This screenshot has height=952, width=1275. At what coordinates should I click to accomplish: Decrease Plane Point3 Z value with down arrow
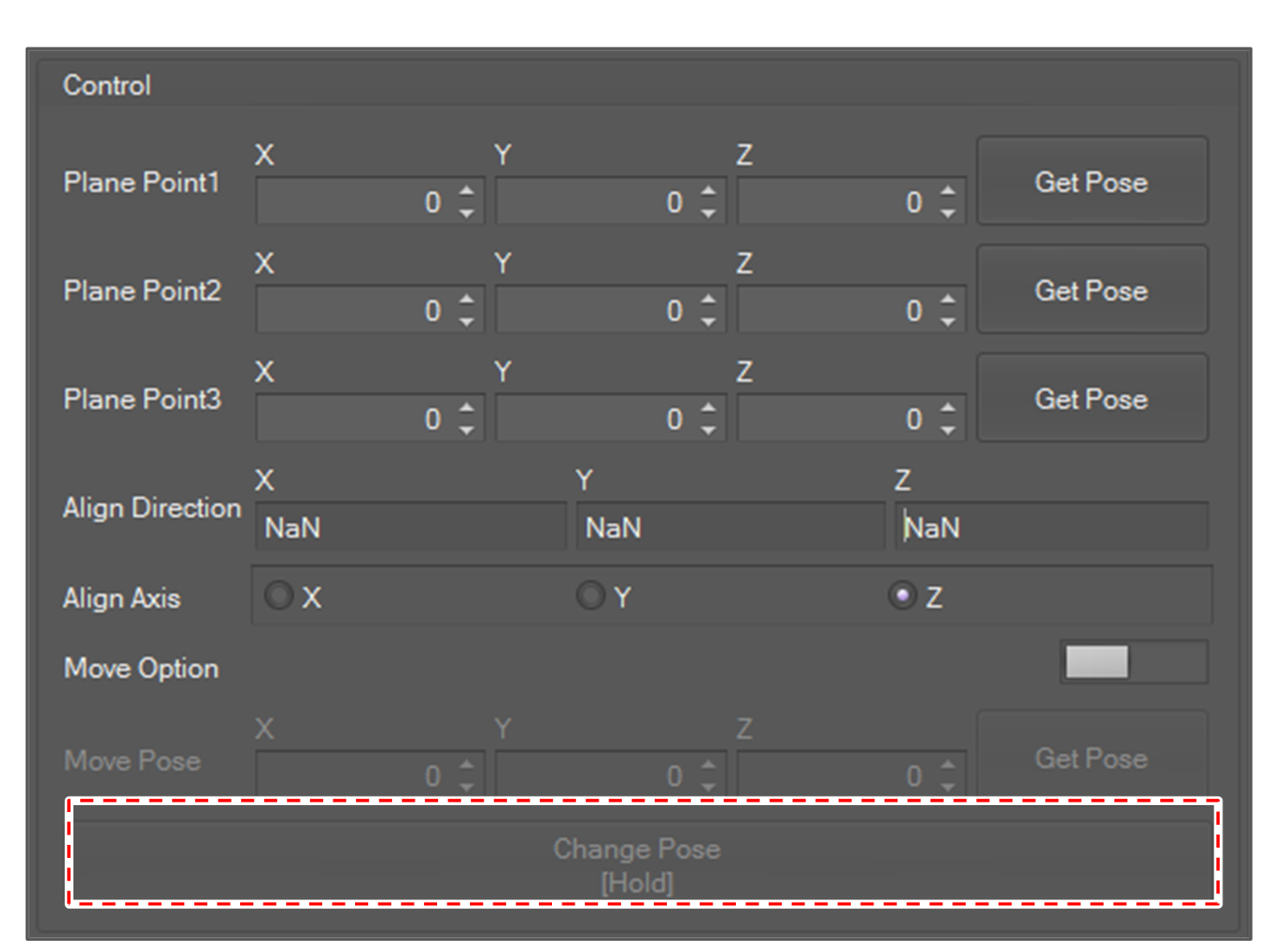[x=948, y=430]
